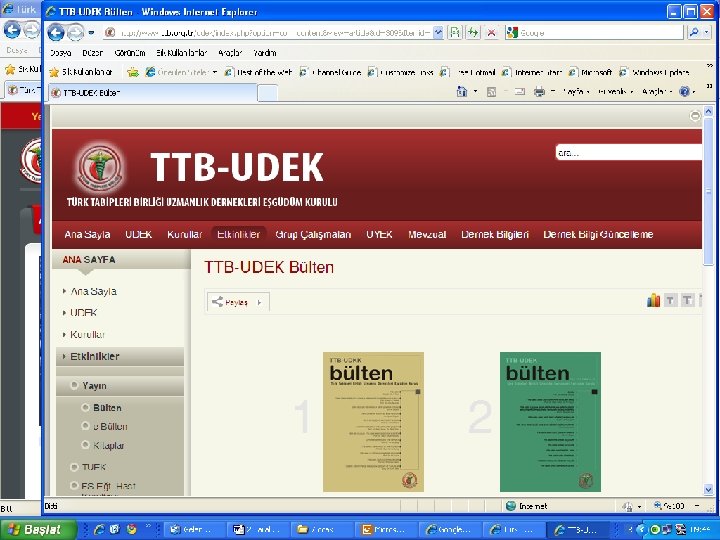
Task: Open a new blank browser tab
Action: tap(267, 93)
